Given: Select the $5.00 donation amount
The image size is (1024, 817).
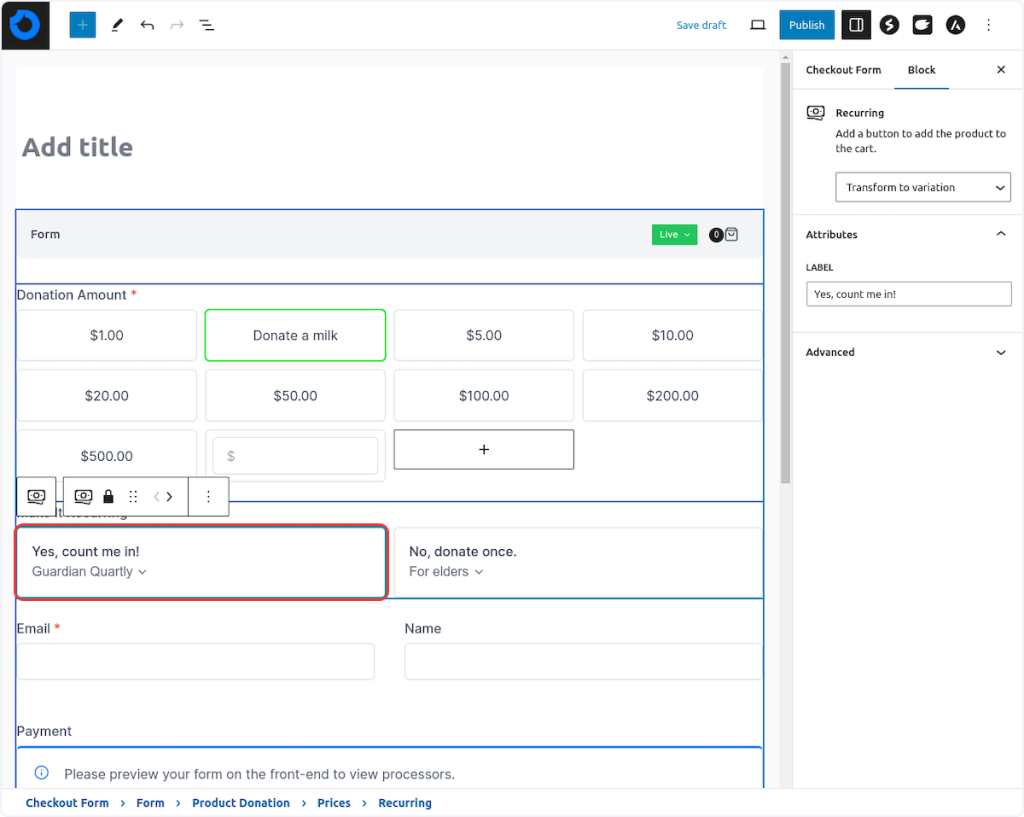Looking at the screenshot, I should [x=484, y=335].
